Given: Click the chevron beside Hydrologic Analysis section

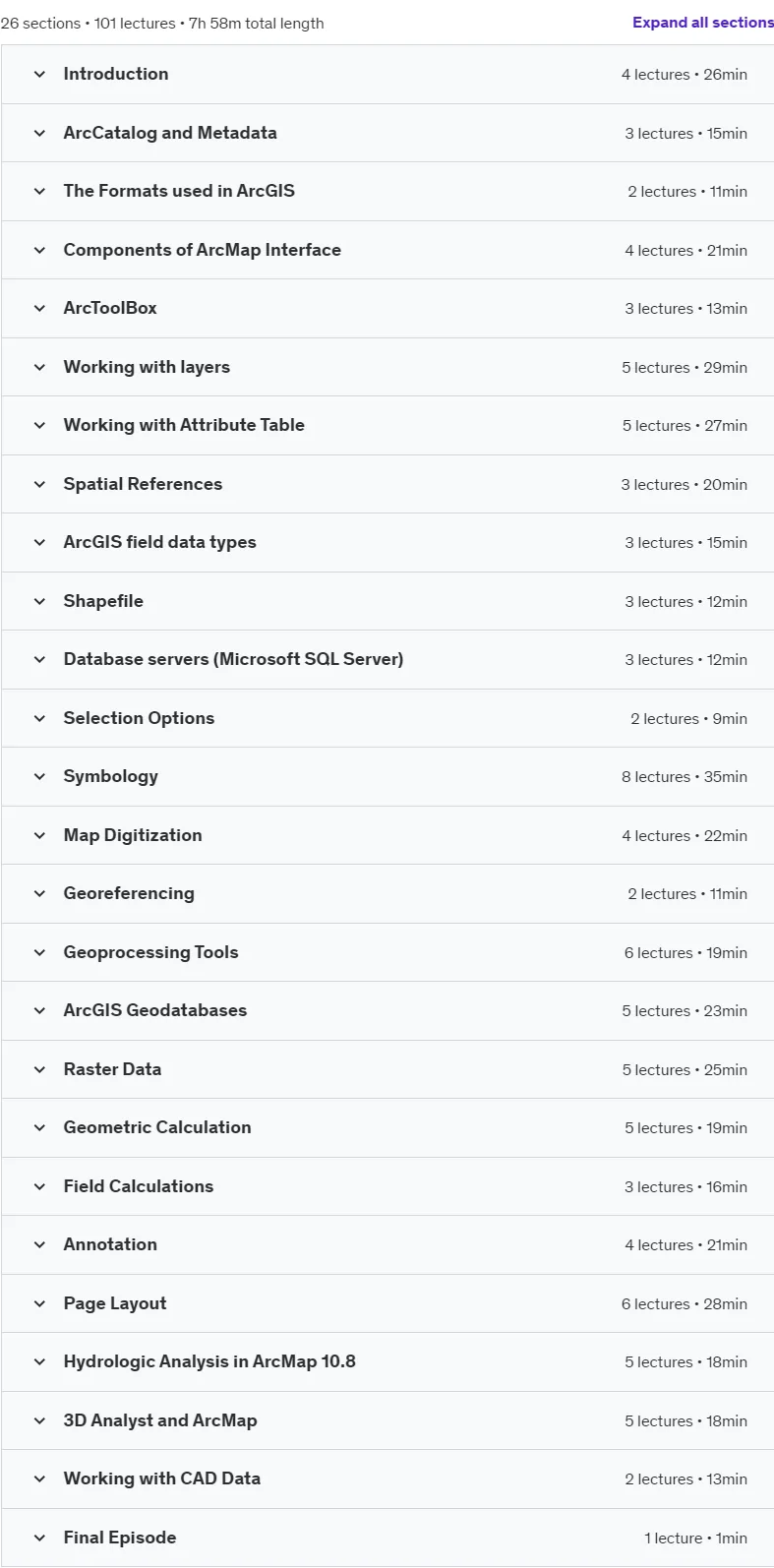Looking at the screenshot, I should tap(39, 1362).
